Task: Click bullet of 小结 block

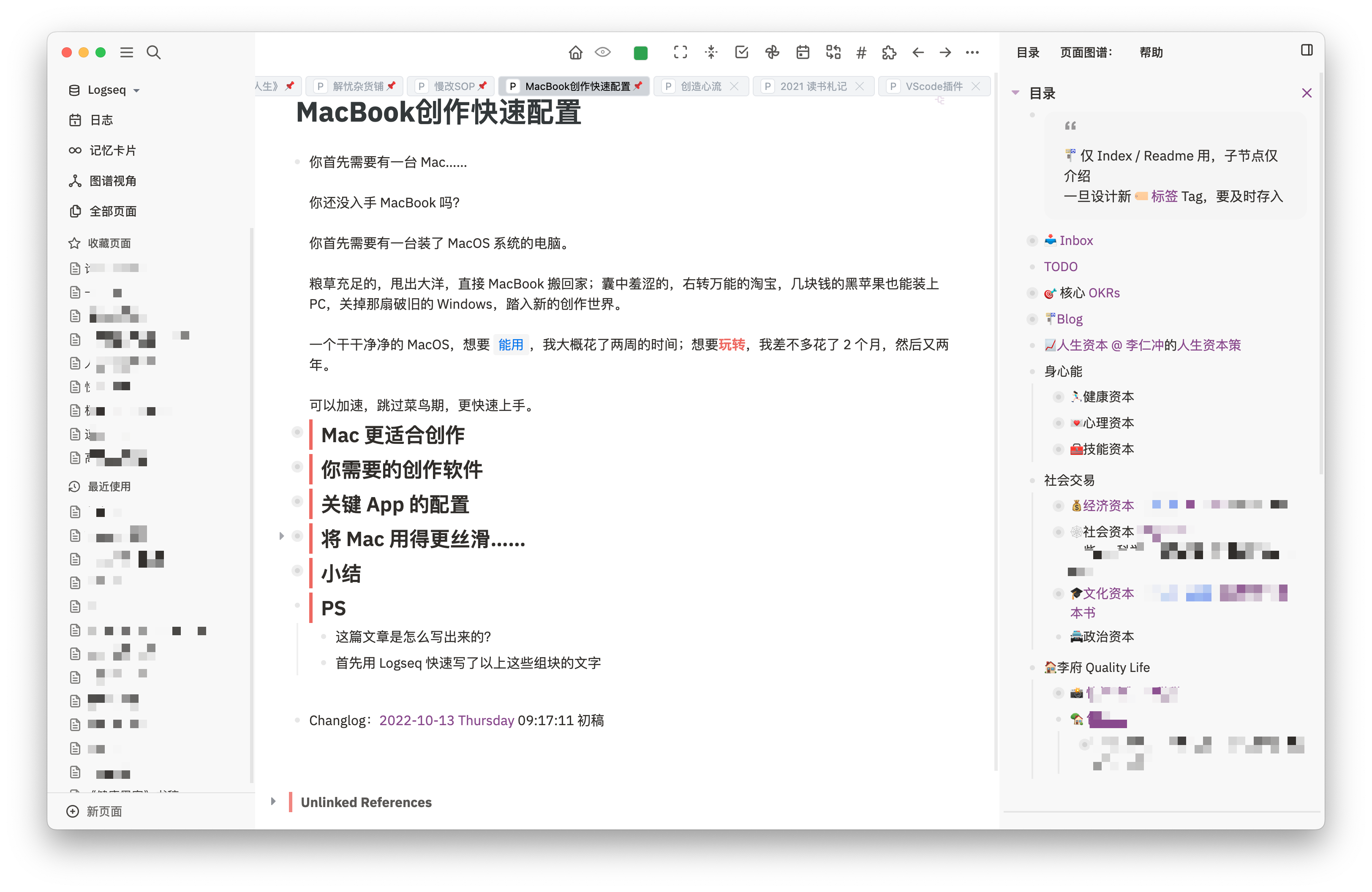Action: tap(297, 571)
